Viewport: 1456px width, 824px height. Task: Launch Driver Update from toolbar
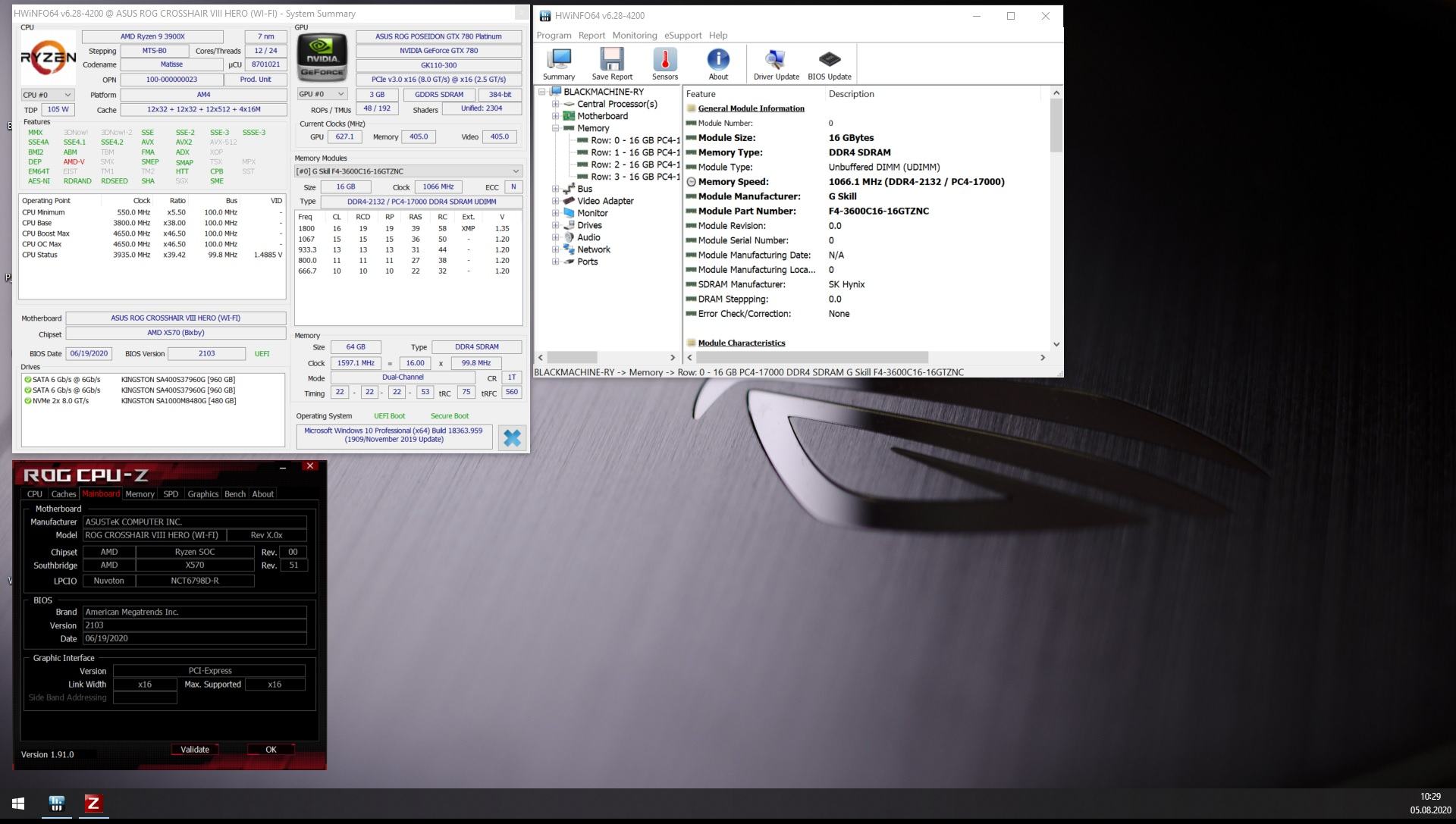[x=776, y=64]
